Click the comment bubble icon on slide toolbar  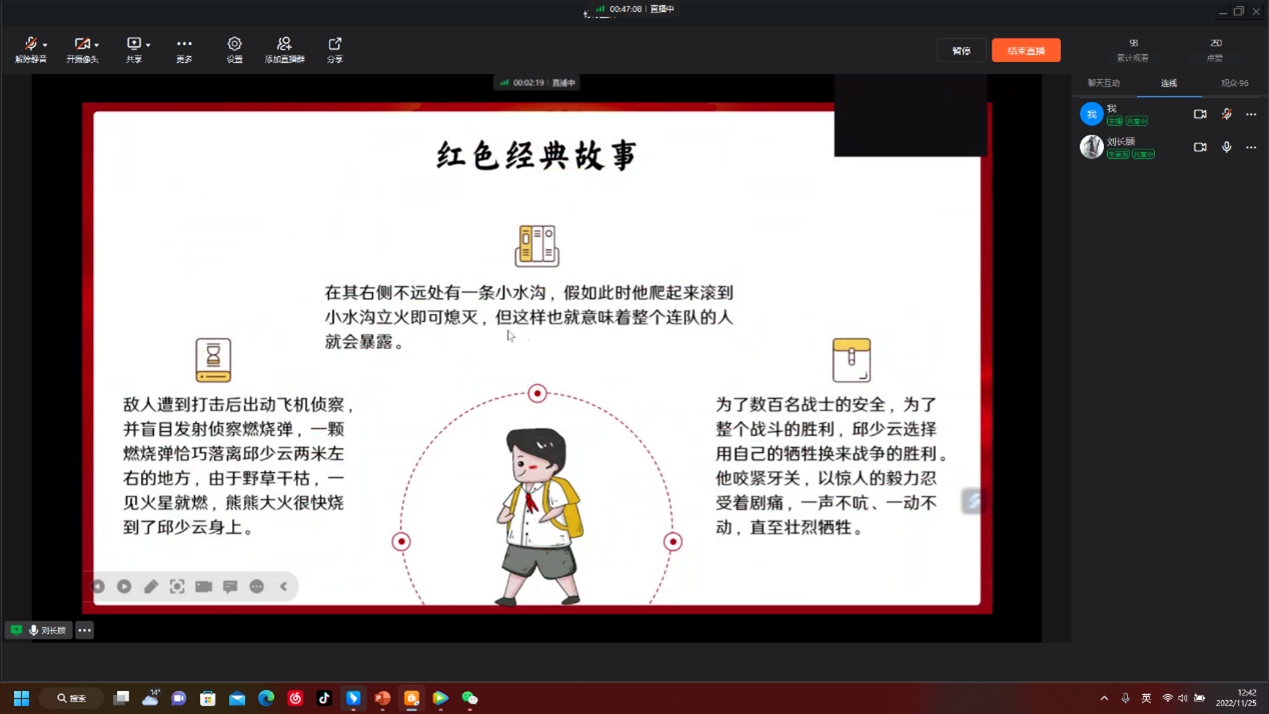pos(230,587)
